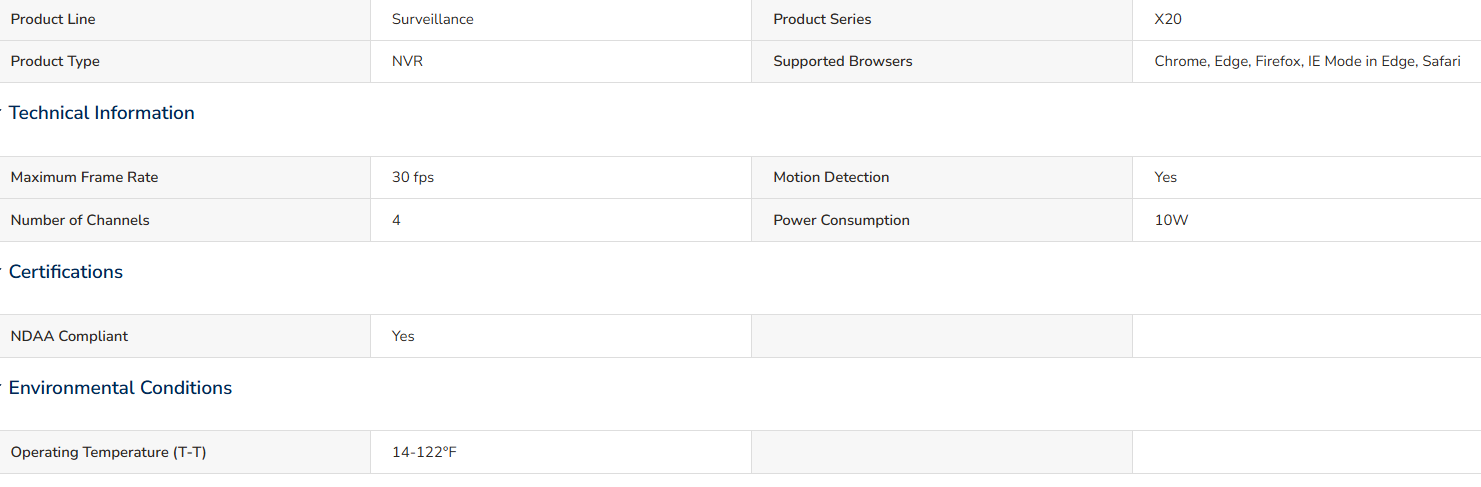Click the Motion Detection label

pyautogui.click(x=831, y=177)
